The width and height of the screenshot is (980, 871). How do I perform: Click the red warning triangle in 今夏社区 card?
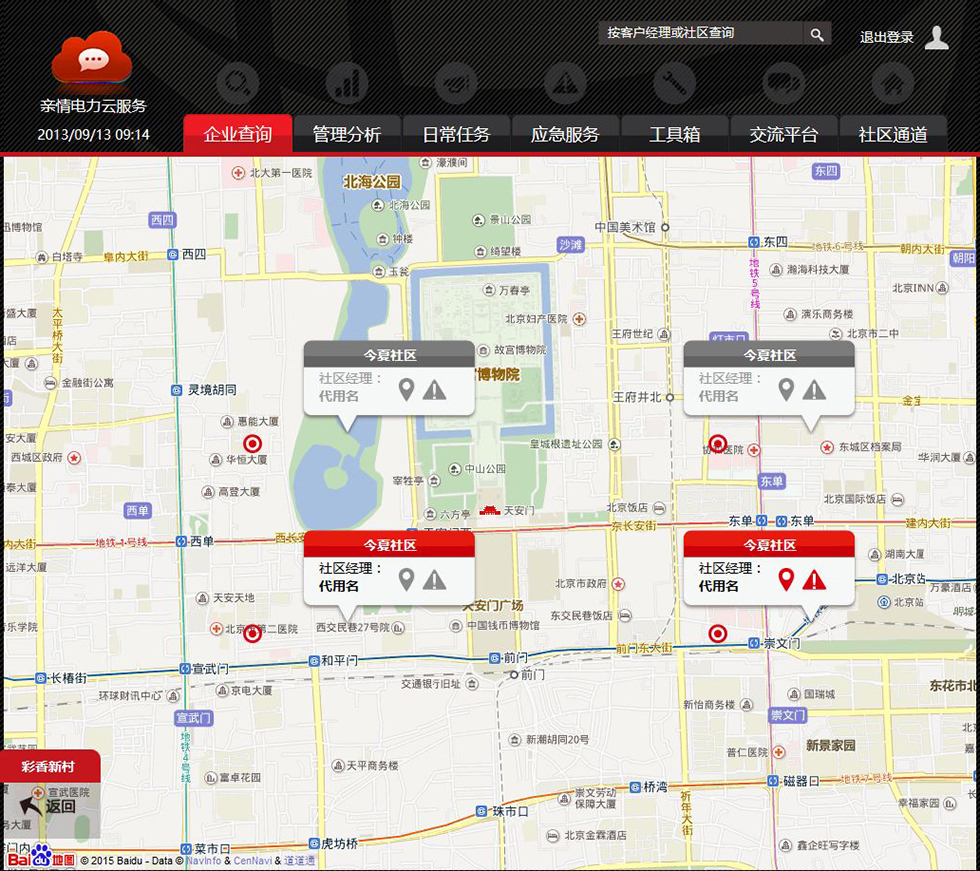814,580
